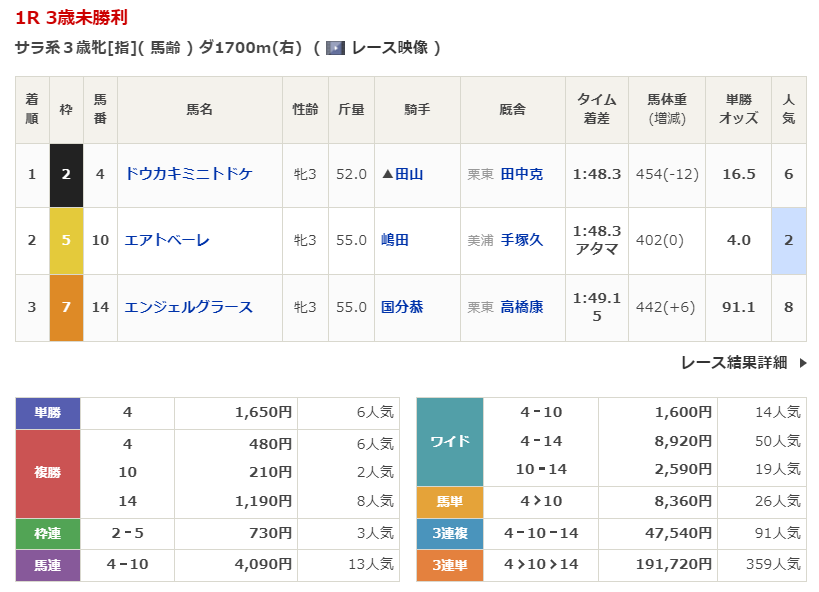819x592 pixels.
Task: Open trainer 田中克 page
Action: pos(521,174)
